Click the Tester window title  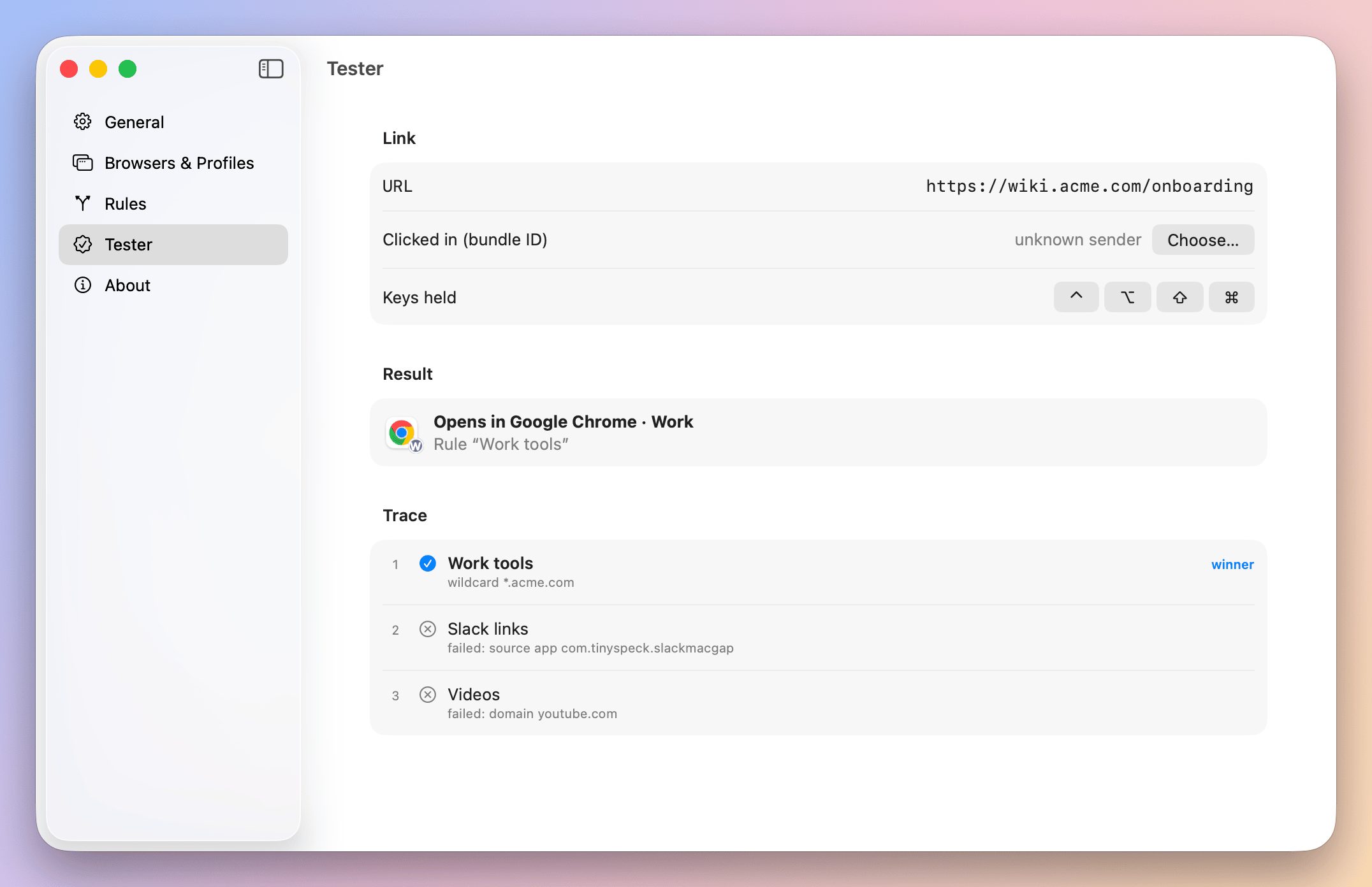tap(355, 69)
